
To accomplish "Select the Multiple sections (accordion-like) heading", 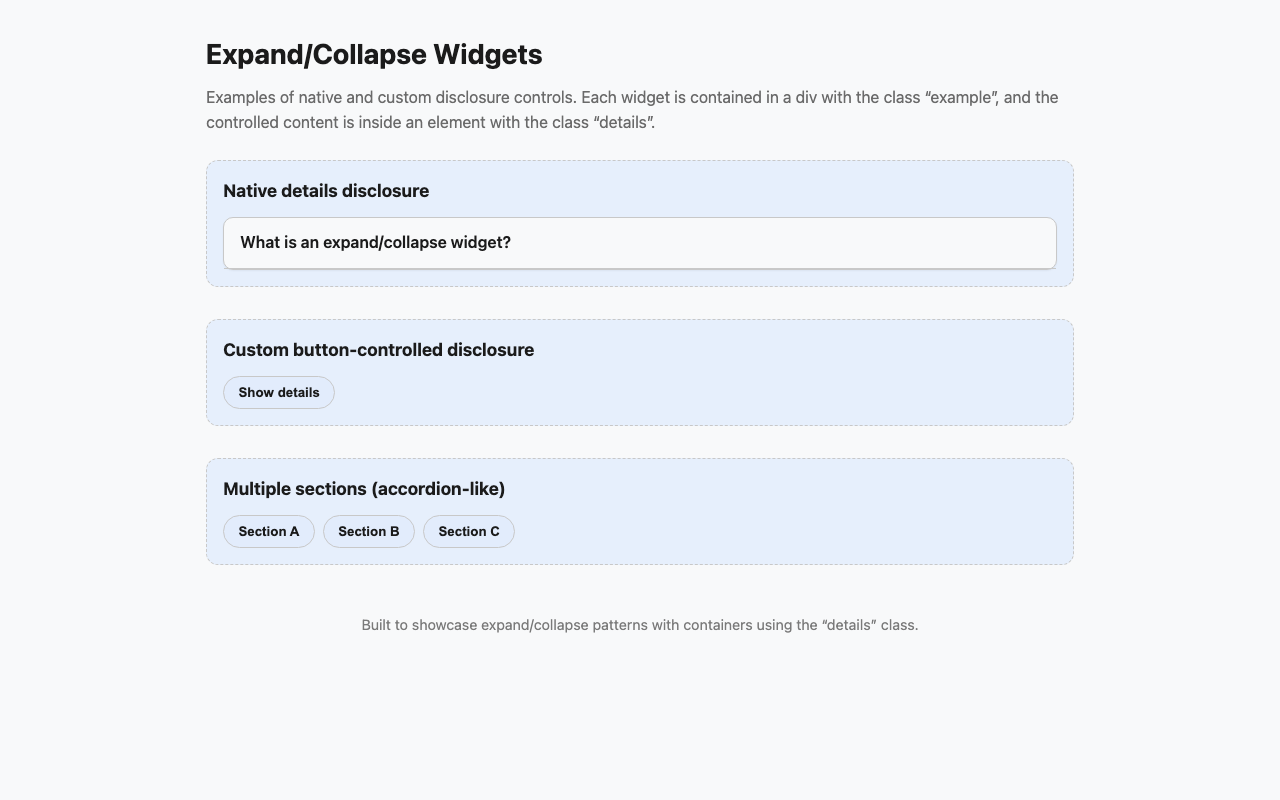I will coord(364,489).
